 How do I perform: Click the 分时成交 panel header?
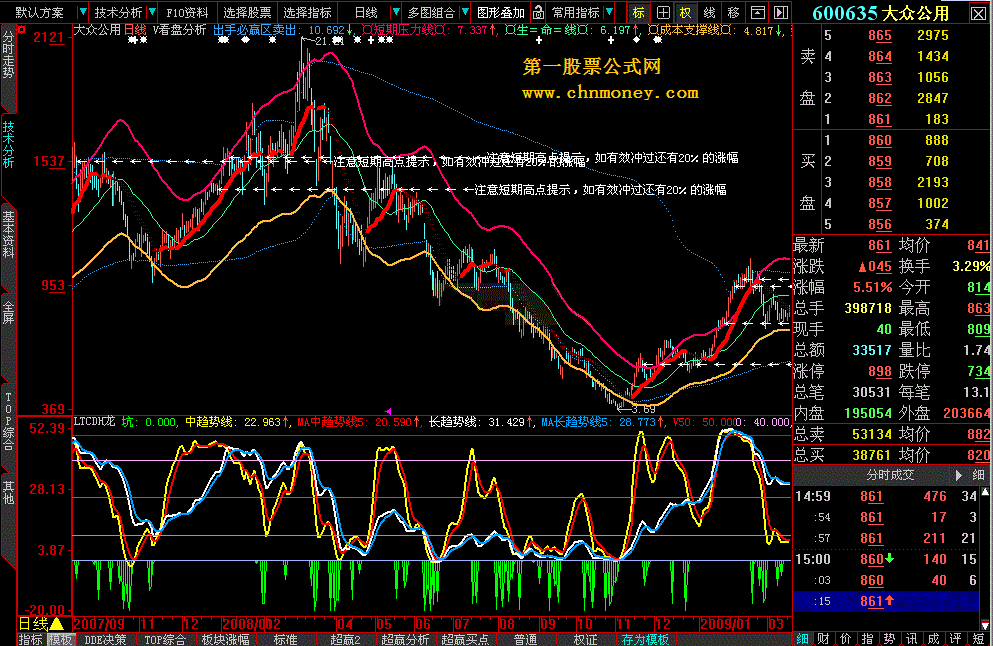pos(890,475)
